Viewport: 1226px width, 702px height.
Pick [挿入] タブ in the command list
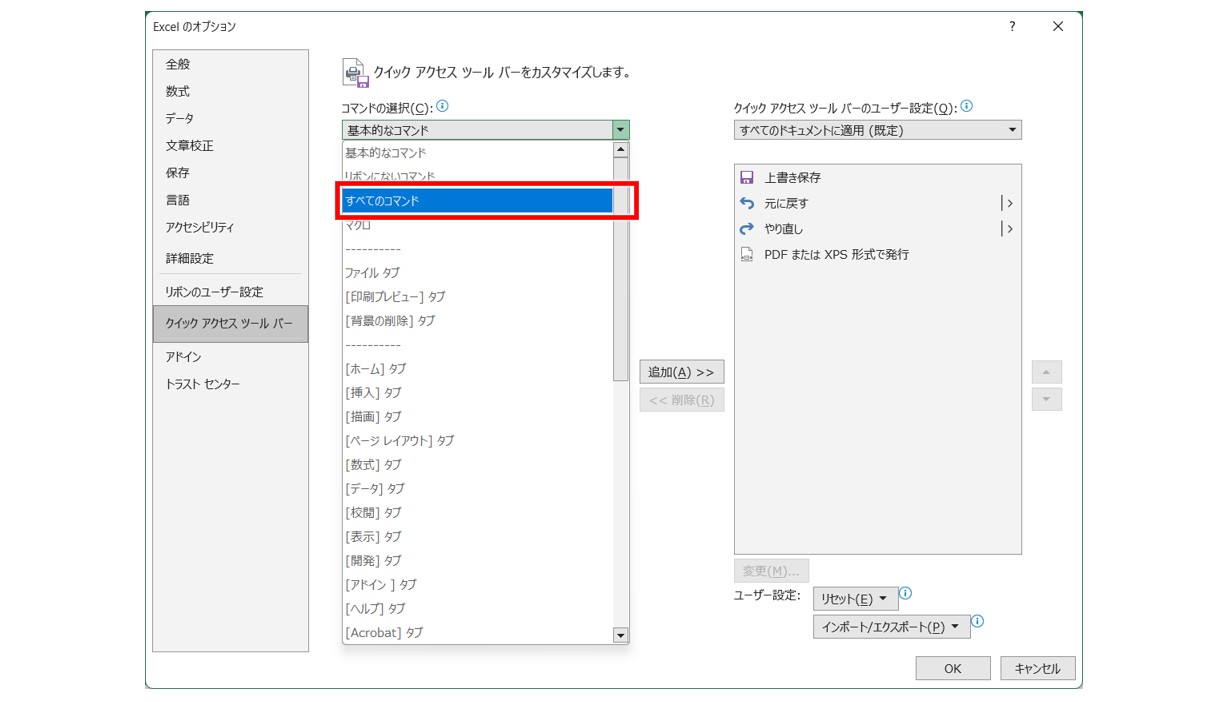477,393
